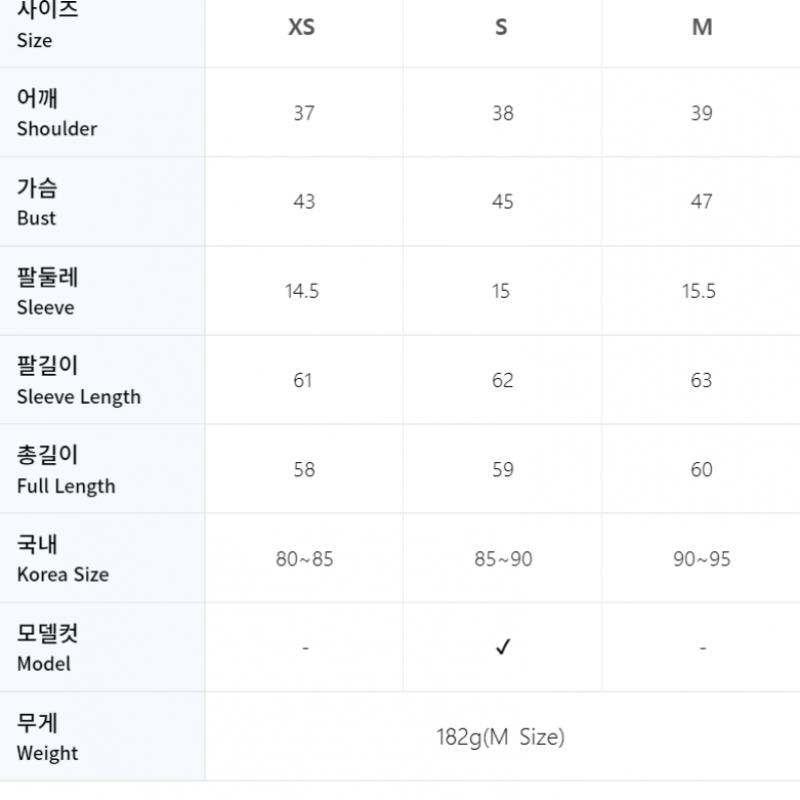Viewport: 800px width, 800px height.
Task: Select the S size column header
Action: (x=501, y=28)
